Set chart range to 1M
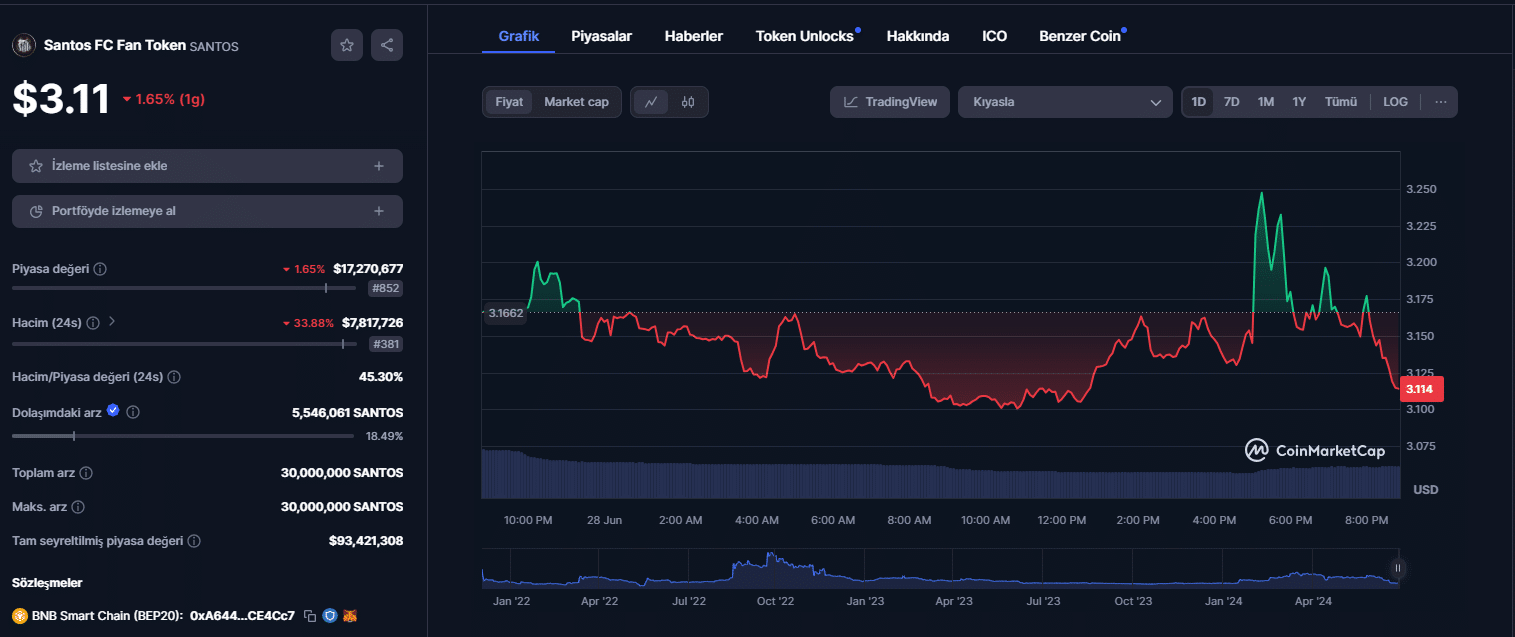 [1266, 102]
